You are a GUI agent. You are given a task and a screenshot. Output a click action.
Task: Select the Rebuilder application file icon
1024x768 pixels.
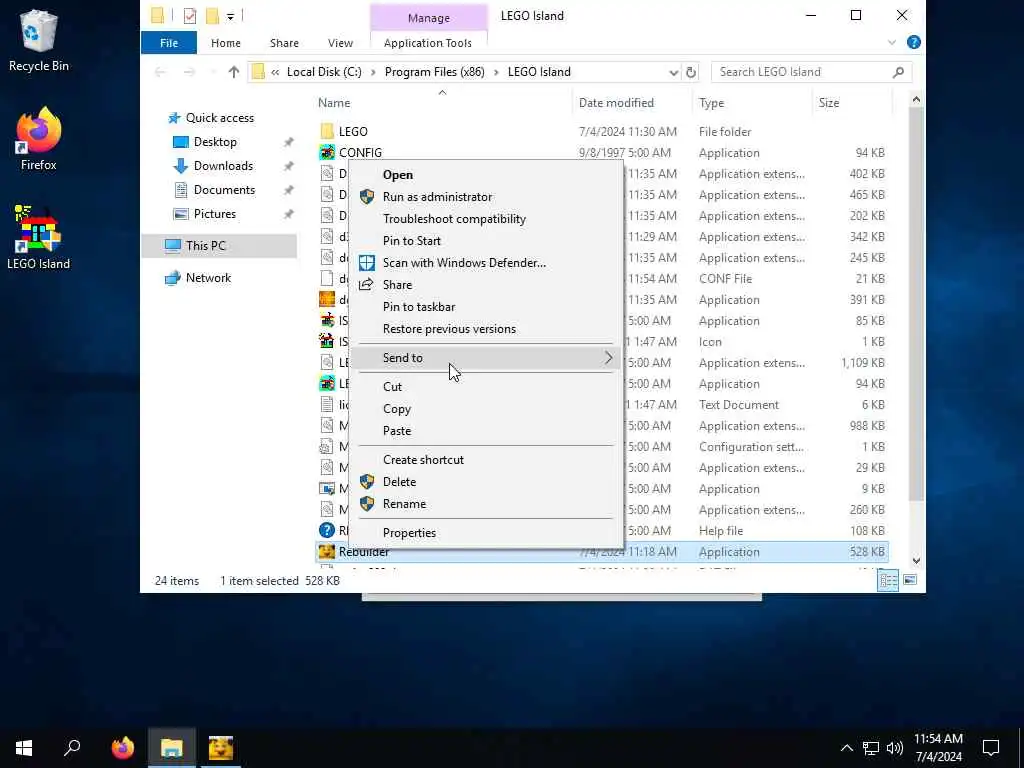(x=327, y=552)
